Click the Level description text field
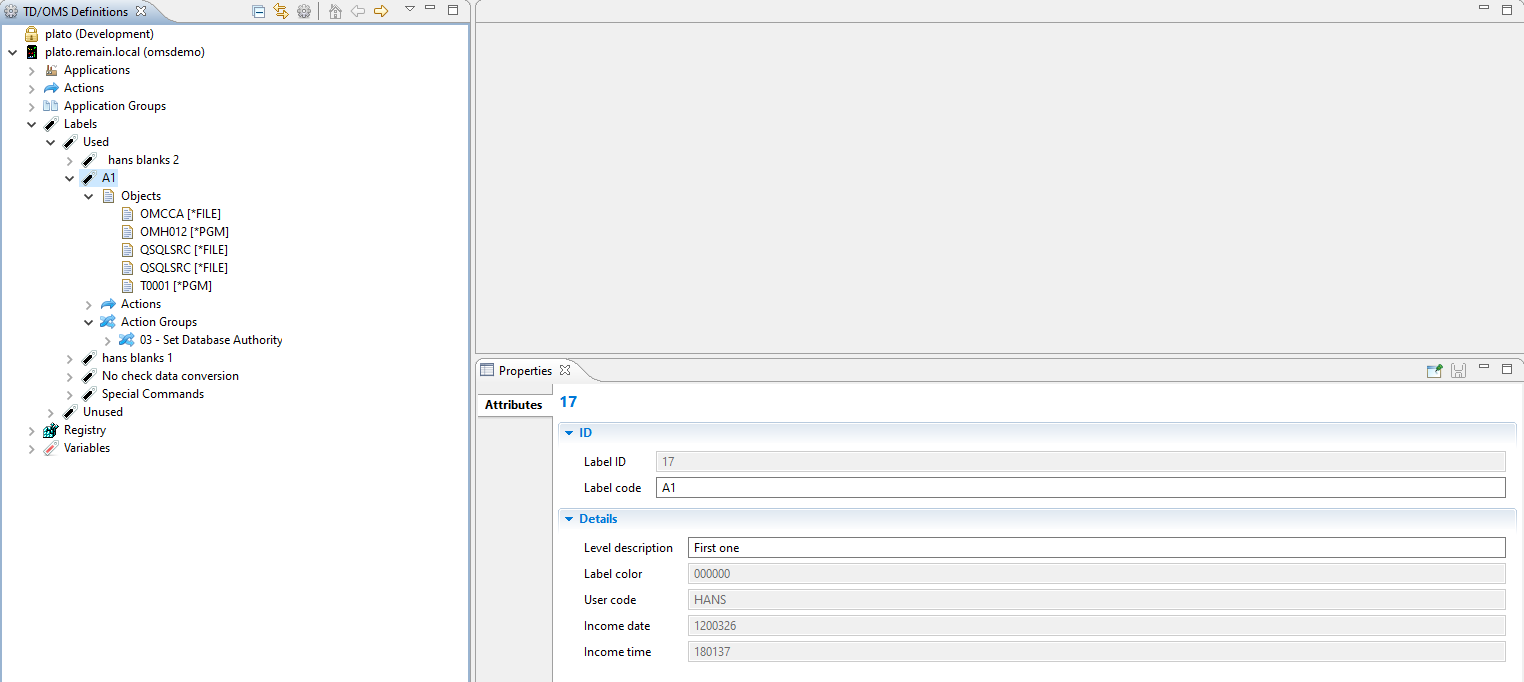The height and width of the screenshot is (682, 1524). point(1096,548)
